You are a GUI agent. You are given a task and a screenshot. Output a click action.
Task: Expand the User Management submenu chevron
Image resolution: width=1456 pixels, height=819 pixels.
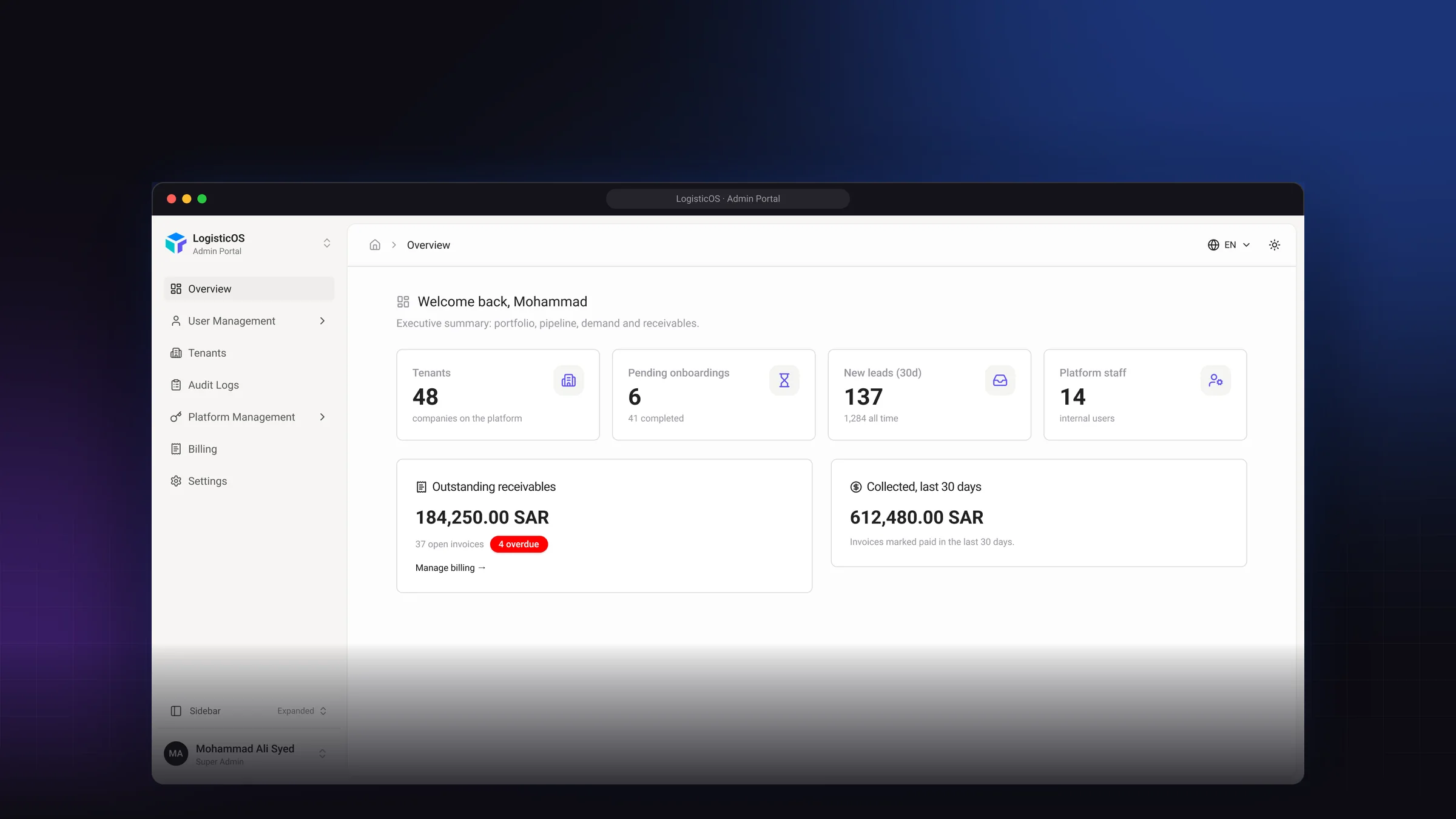click(322, 321)
